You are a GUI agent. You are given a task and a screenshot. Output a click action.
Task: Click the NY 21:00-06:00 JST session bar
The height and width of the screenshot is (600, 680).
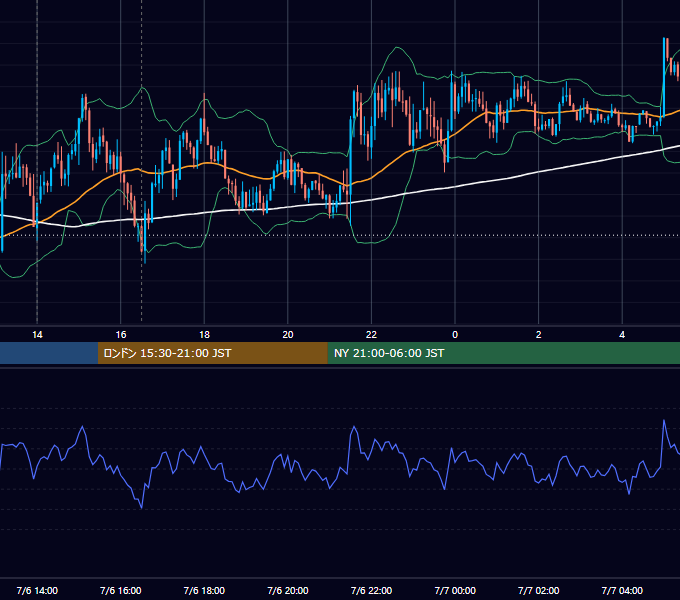(x=503, y=353)
